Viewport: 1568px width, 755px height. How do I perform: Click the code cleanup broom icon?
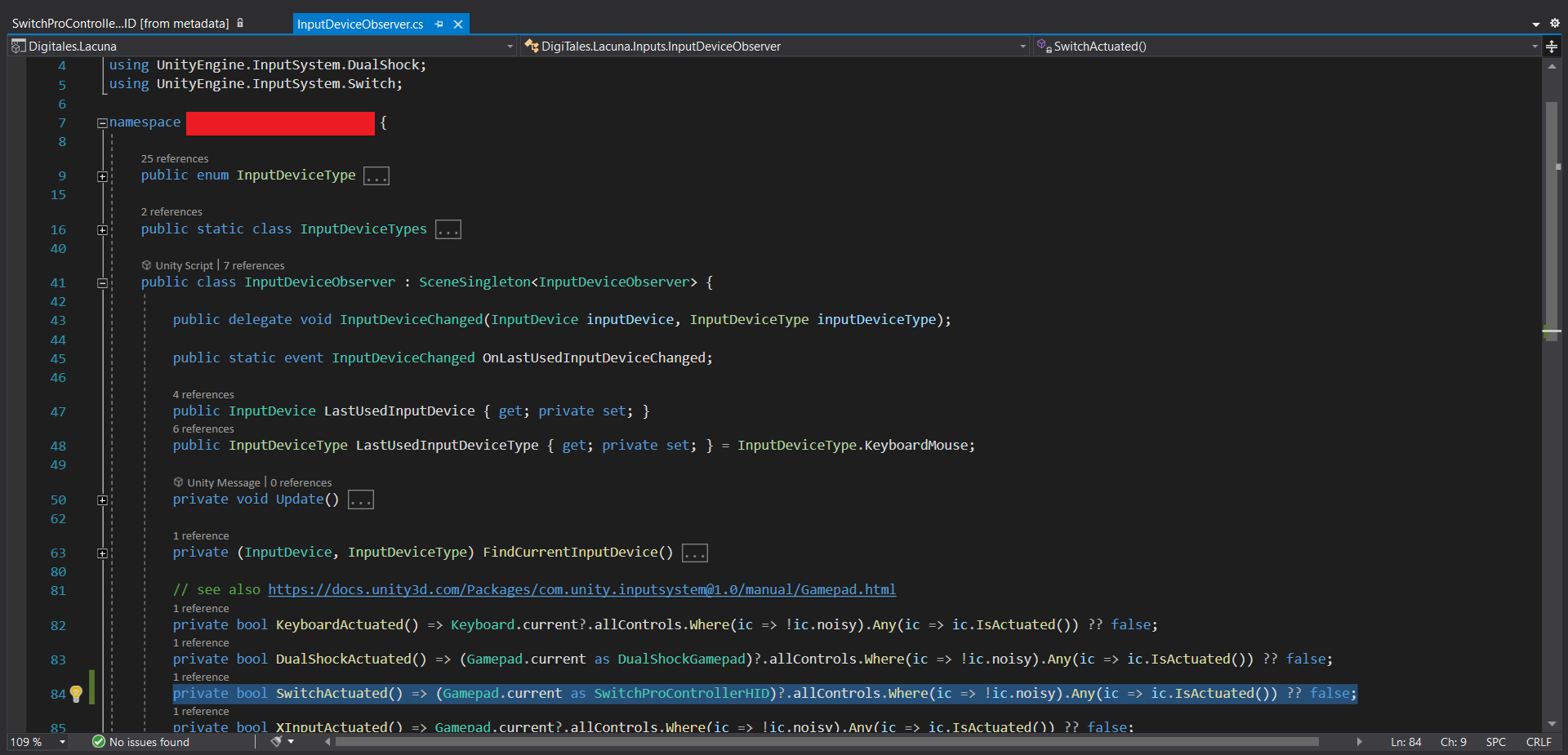[x=277, y=742]
